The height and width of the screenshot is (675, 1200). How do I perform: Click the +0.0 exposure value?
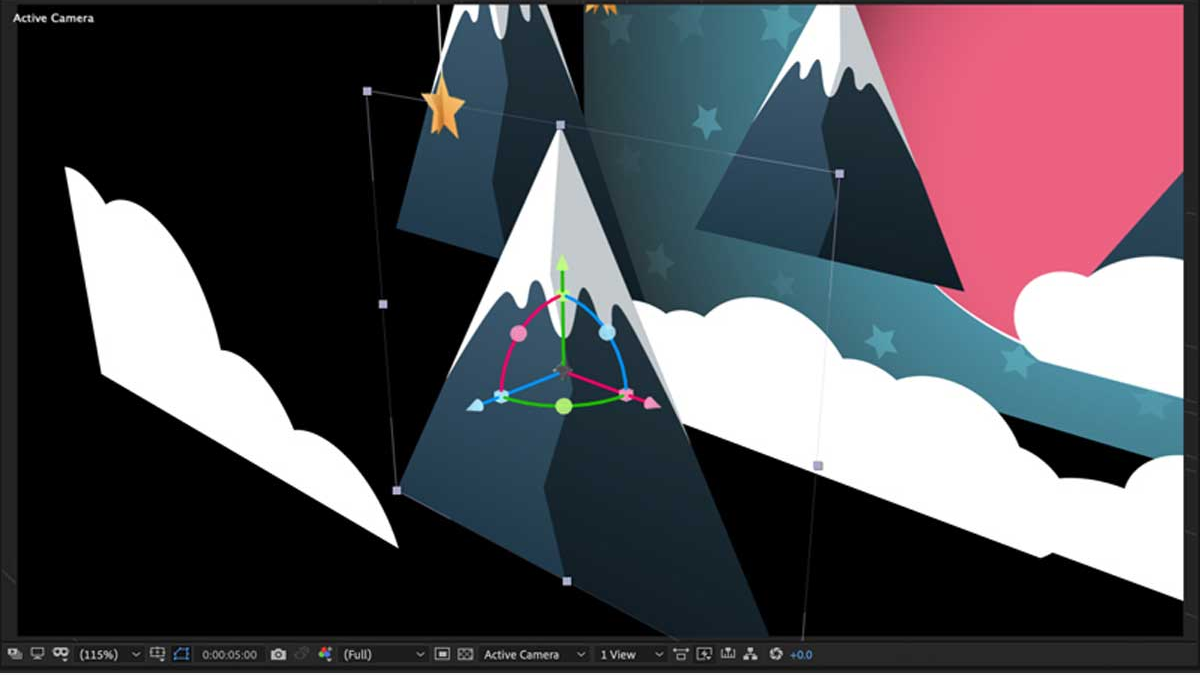(x=801, y=654)
